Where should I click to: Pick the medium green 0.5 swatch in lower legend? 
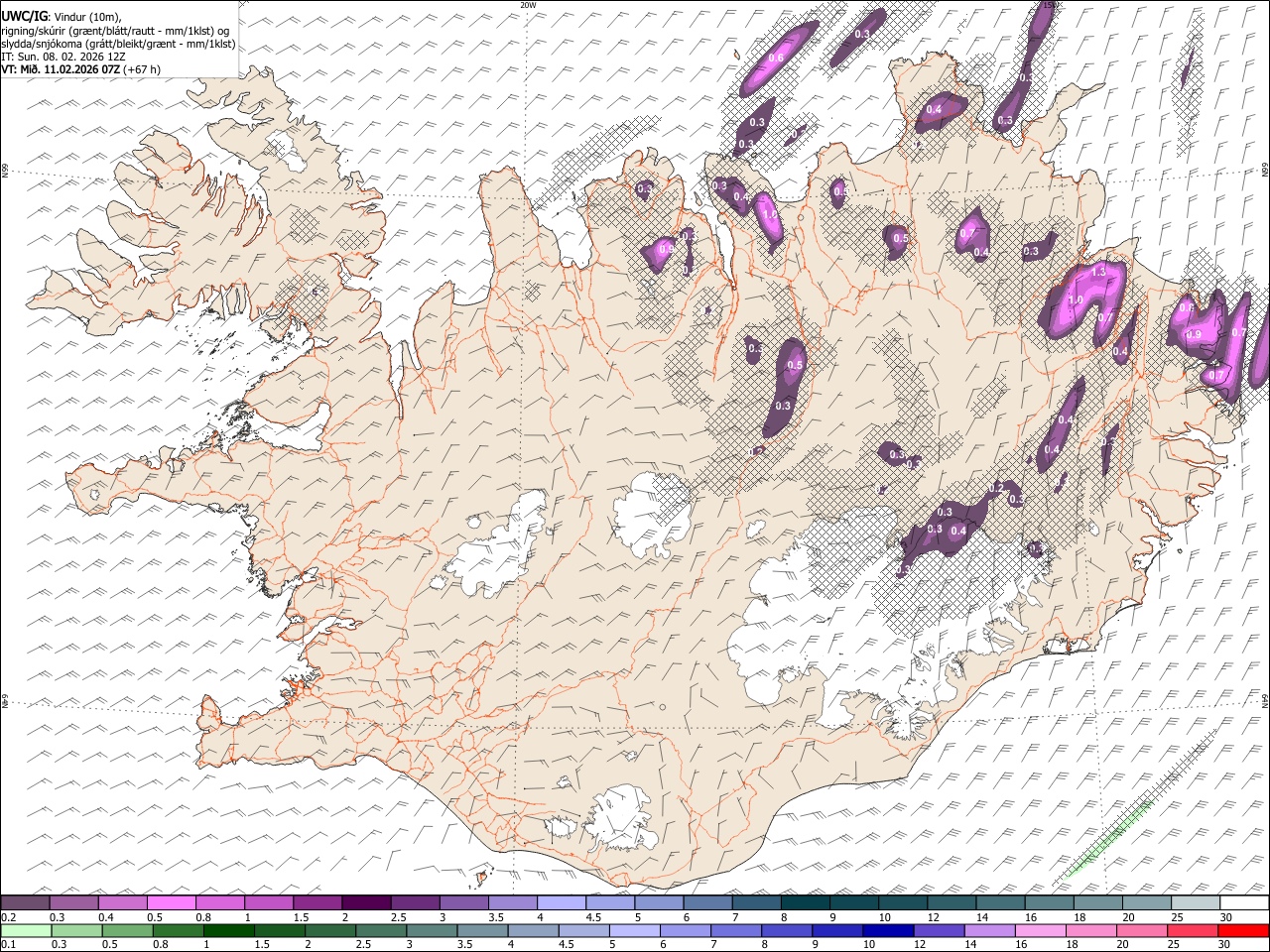(127, 930)
